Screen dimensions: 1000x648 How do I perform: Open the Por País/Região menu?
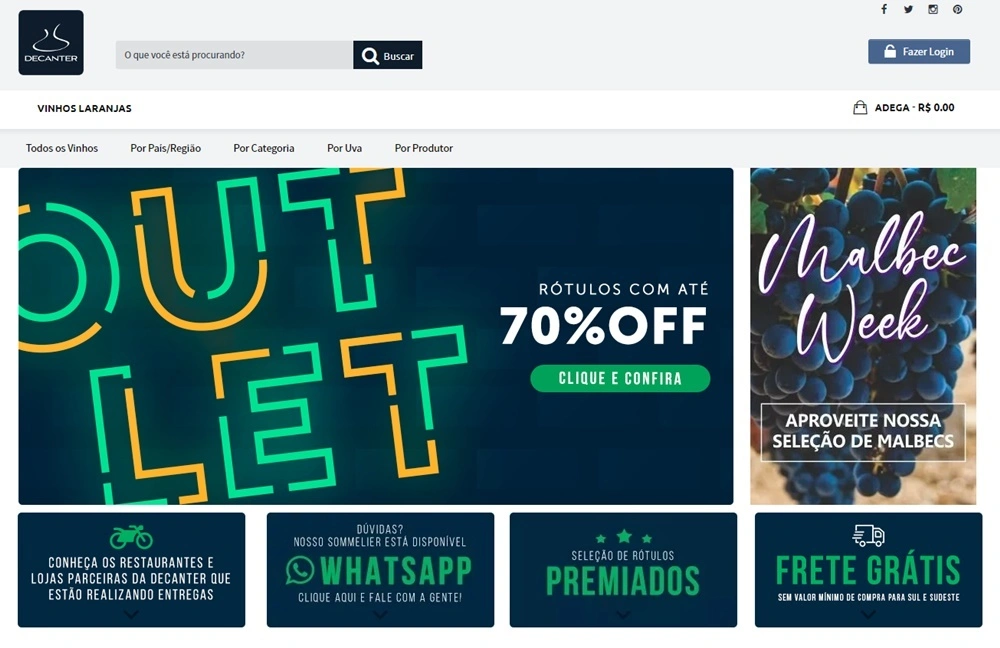click(165, 148)
